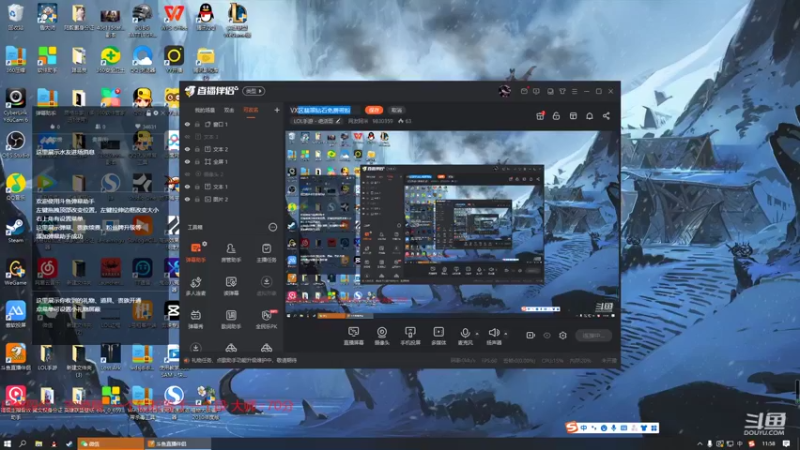Toggle visibility of the 图片 2 layer

pos(187,199)
